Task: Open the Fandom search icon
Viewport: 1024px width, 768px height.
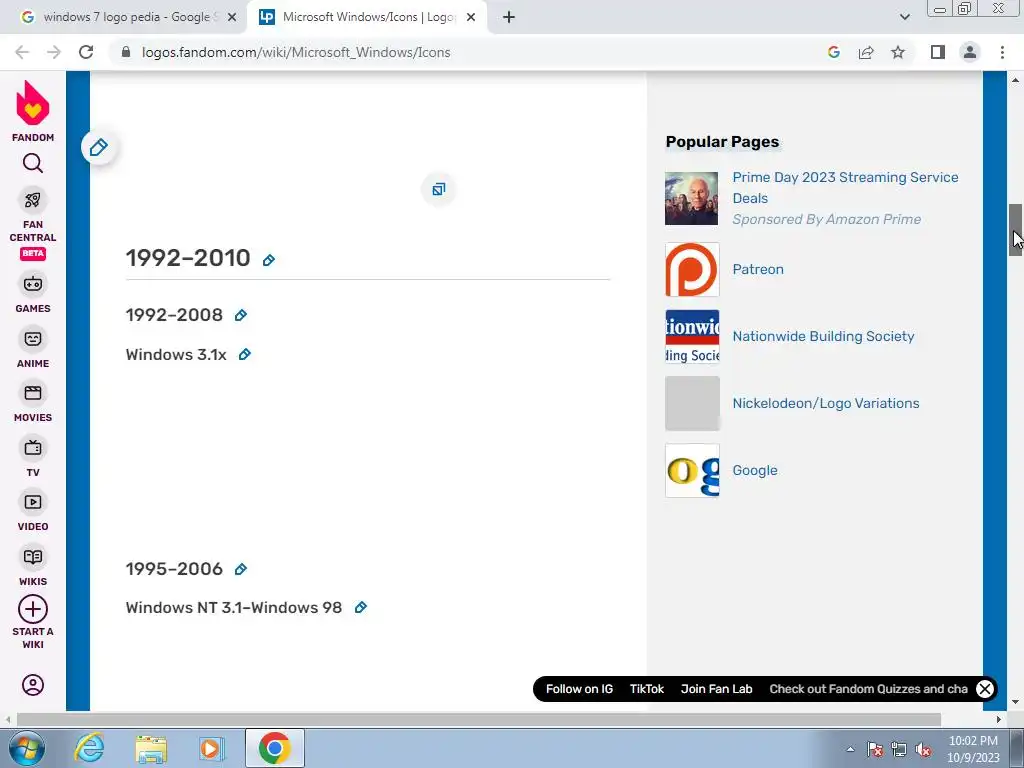Action: [x=33, y=163]
